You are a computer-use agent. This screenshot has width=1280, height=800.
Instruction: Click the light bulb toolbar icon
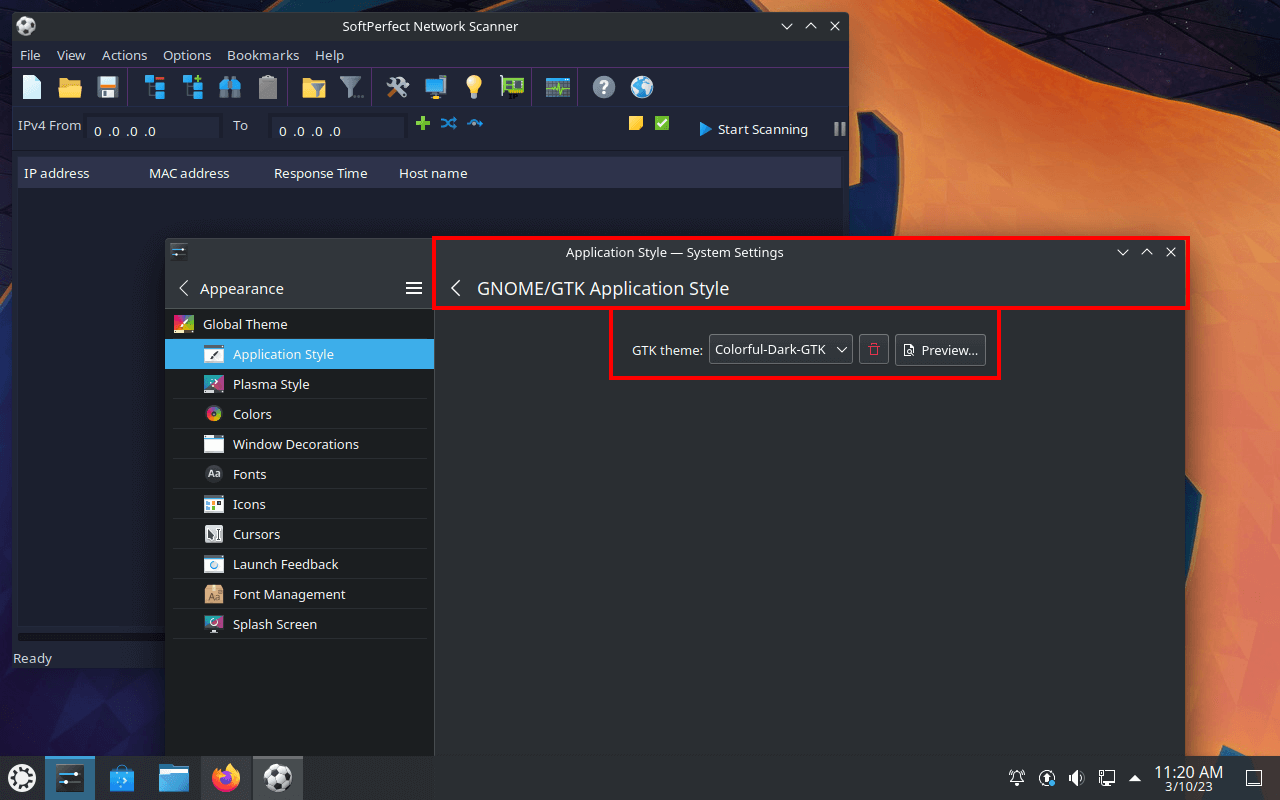click(x=474, y=87)
